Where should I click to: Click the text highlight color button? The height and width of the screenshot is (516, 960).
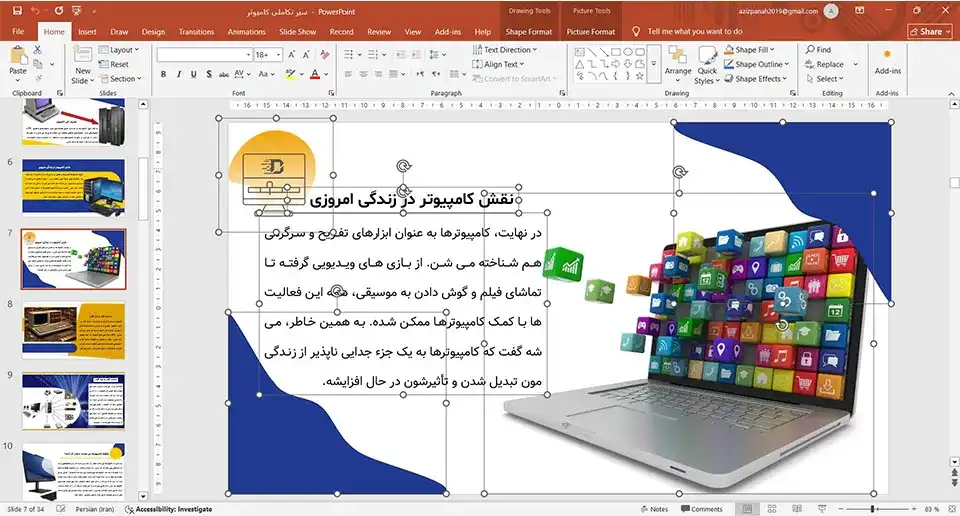pos(290,74)
